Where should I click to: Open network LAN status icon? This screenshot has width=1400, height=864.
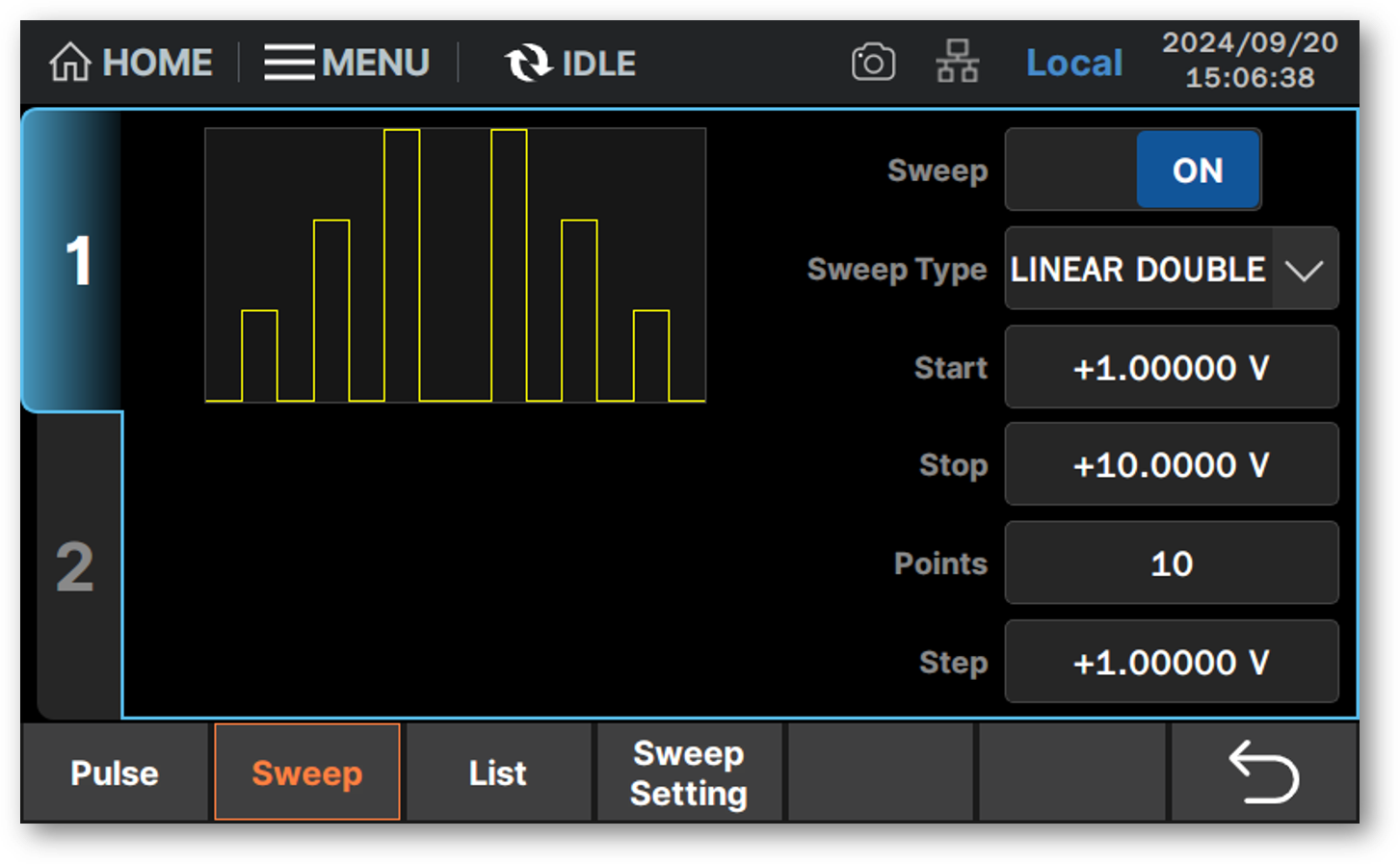click(x=957, y=63)
